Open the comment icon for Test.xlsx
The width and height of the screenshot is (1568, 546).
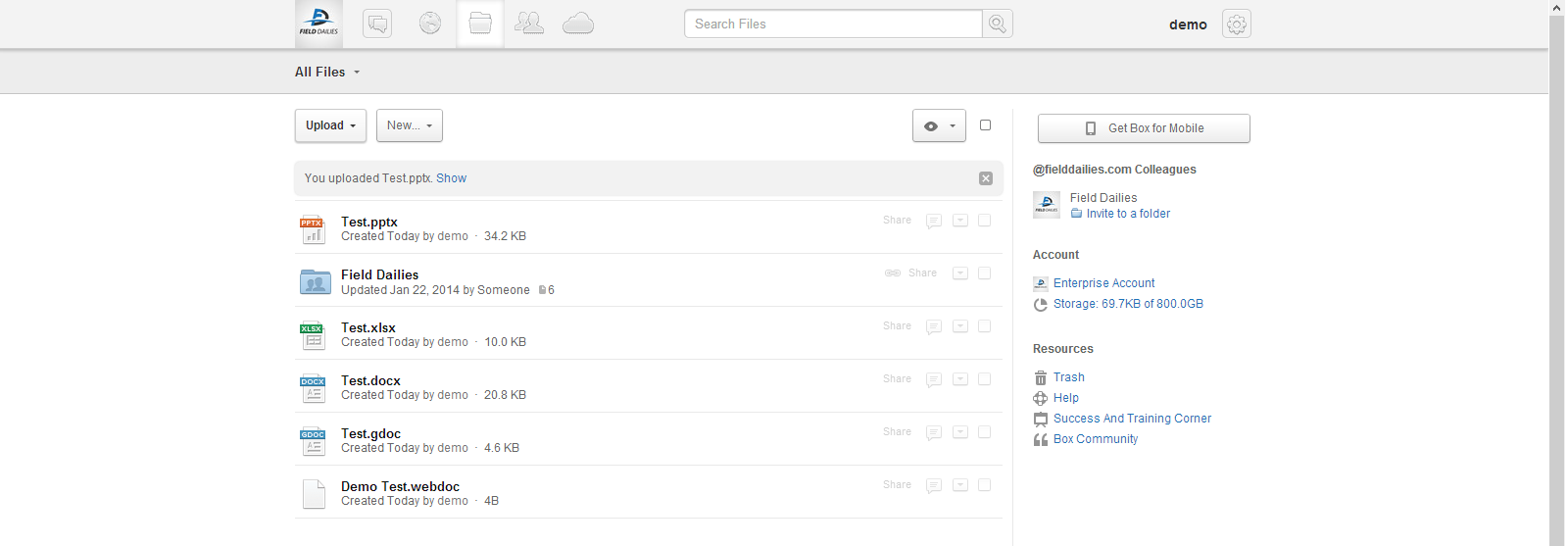pos(934,326)
